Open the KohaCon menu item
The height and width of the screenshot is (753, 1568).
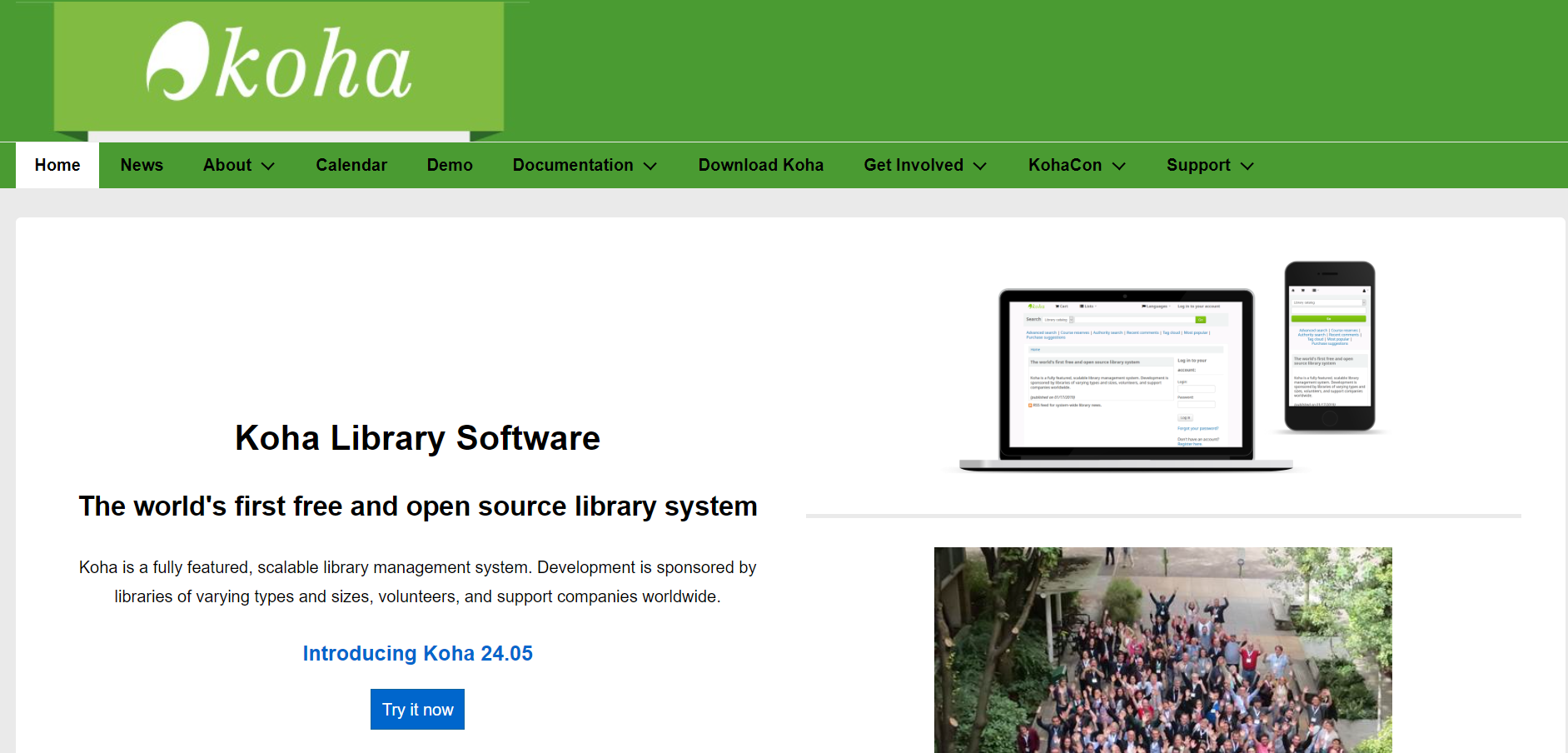click(x=1065, y=165)
